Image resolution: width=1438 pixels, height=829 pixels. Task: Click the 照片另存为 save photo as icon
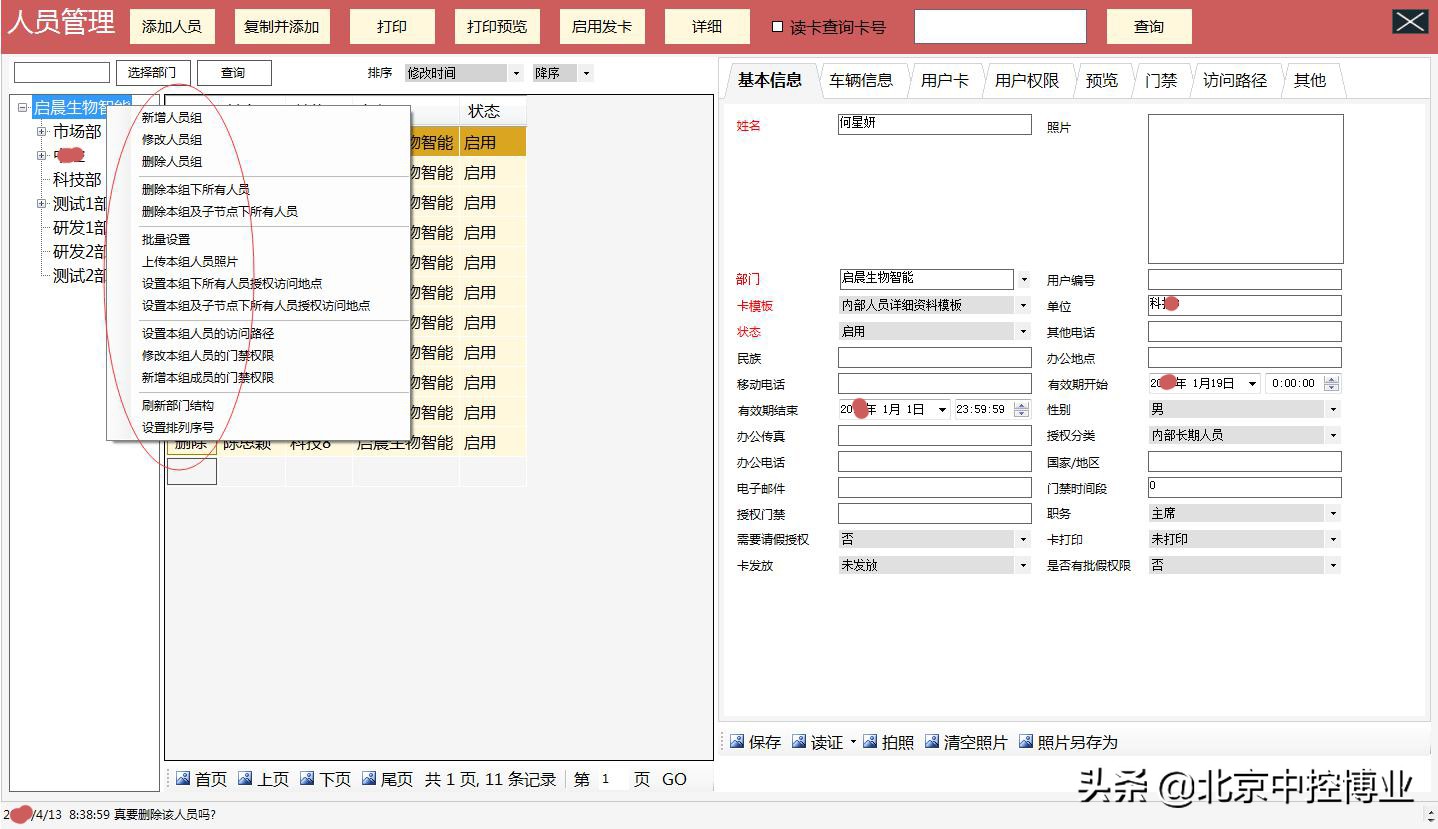click(1026, 742)
